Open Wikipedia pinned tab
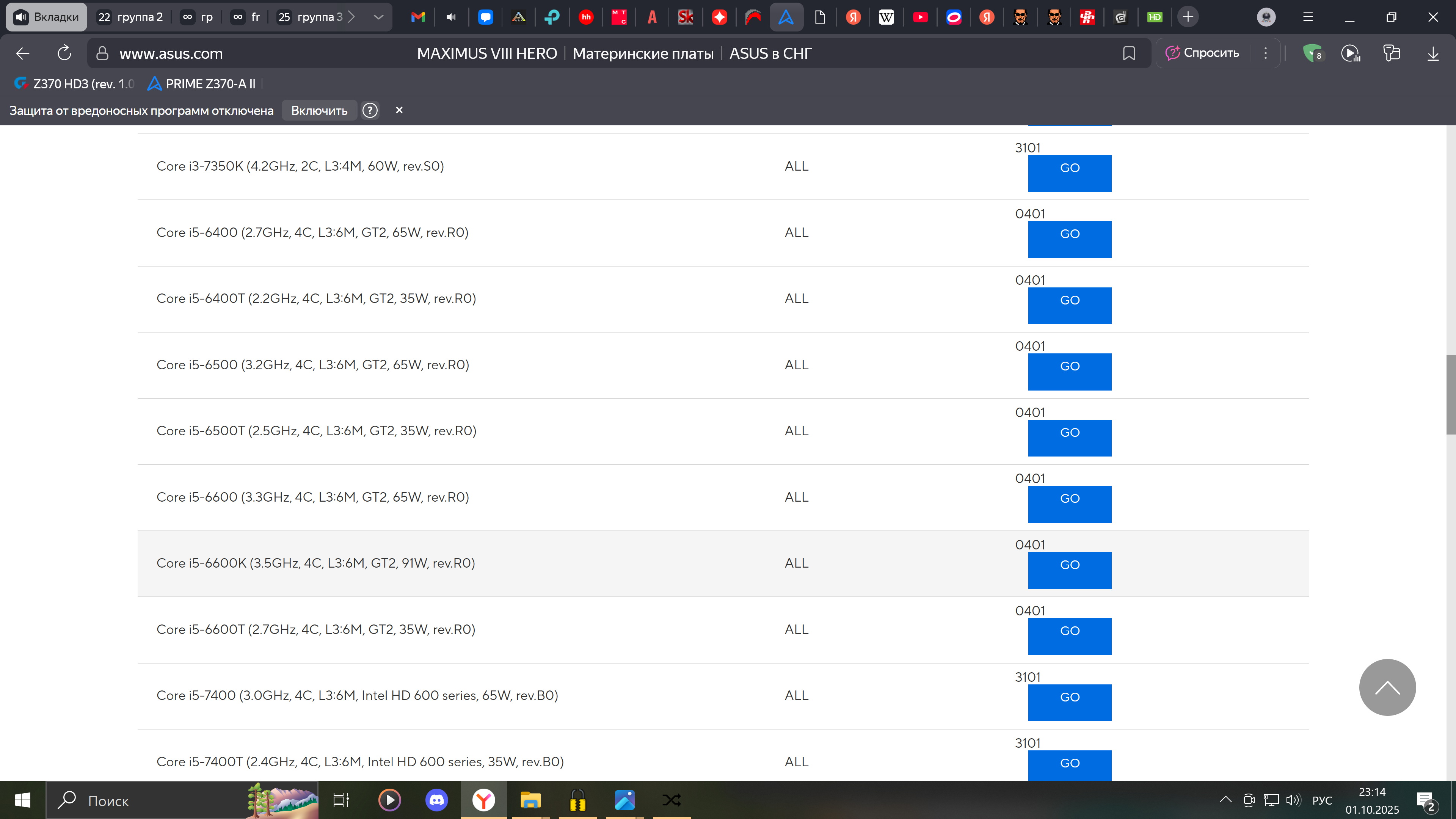 click(886, 17)
